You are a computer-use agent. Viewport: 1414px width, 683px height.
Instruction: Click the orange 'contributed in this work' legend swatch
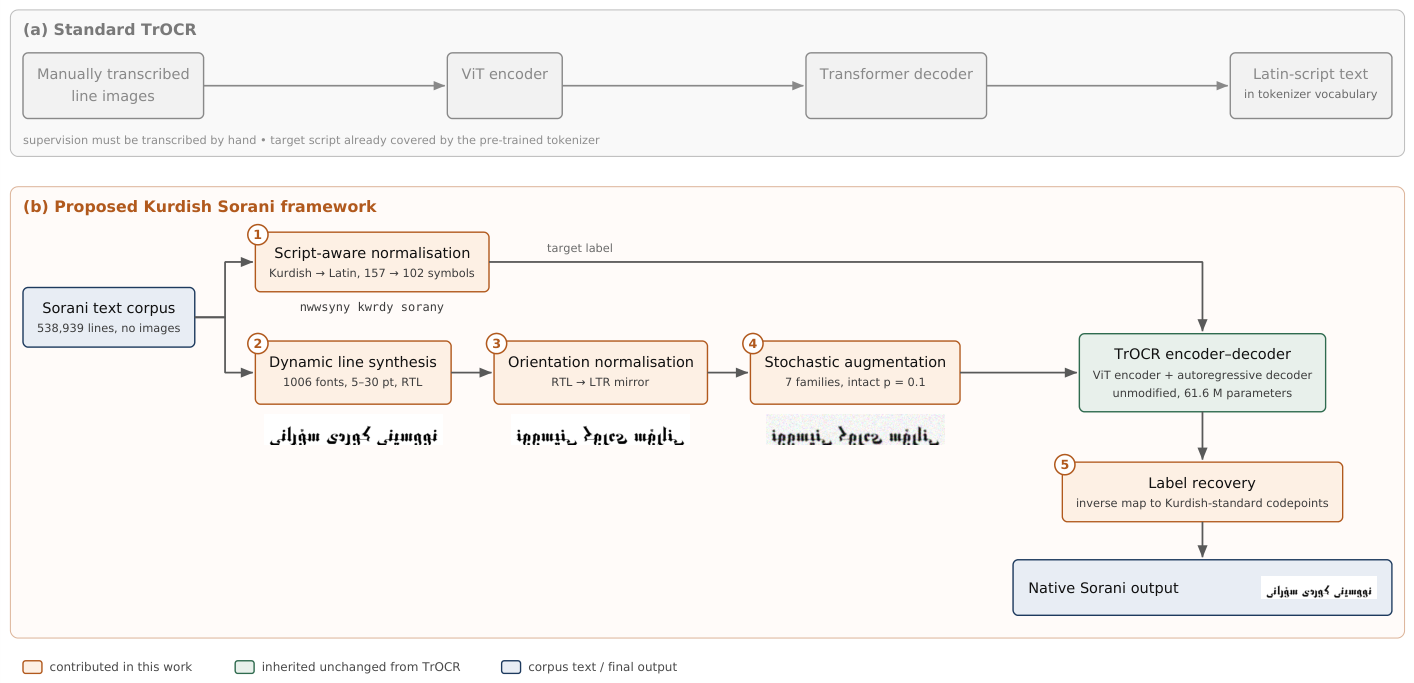32,667
